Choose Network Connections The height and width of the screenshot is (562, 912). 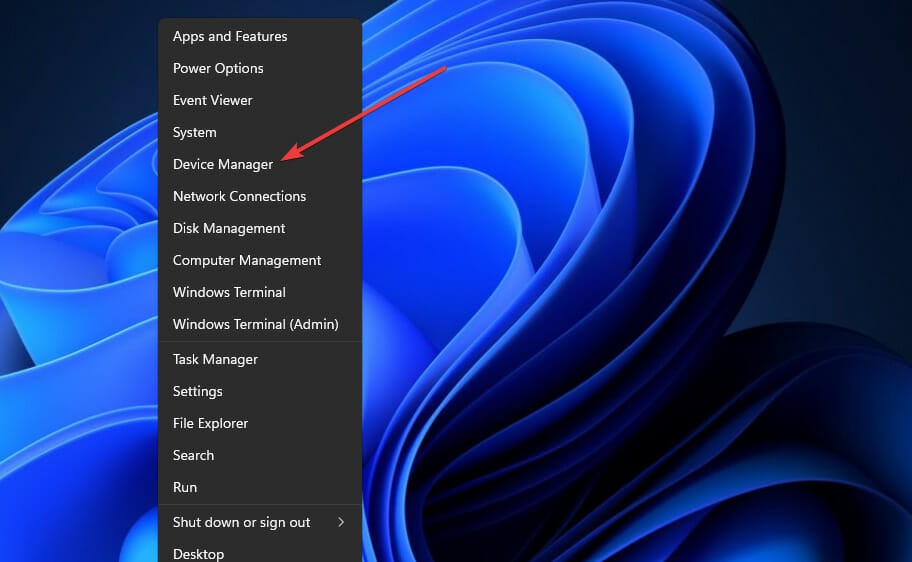pyautogui.click(x=260, y=196)
